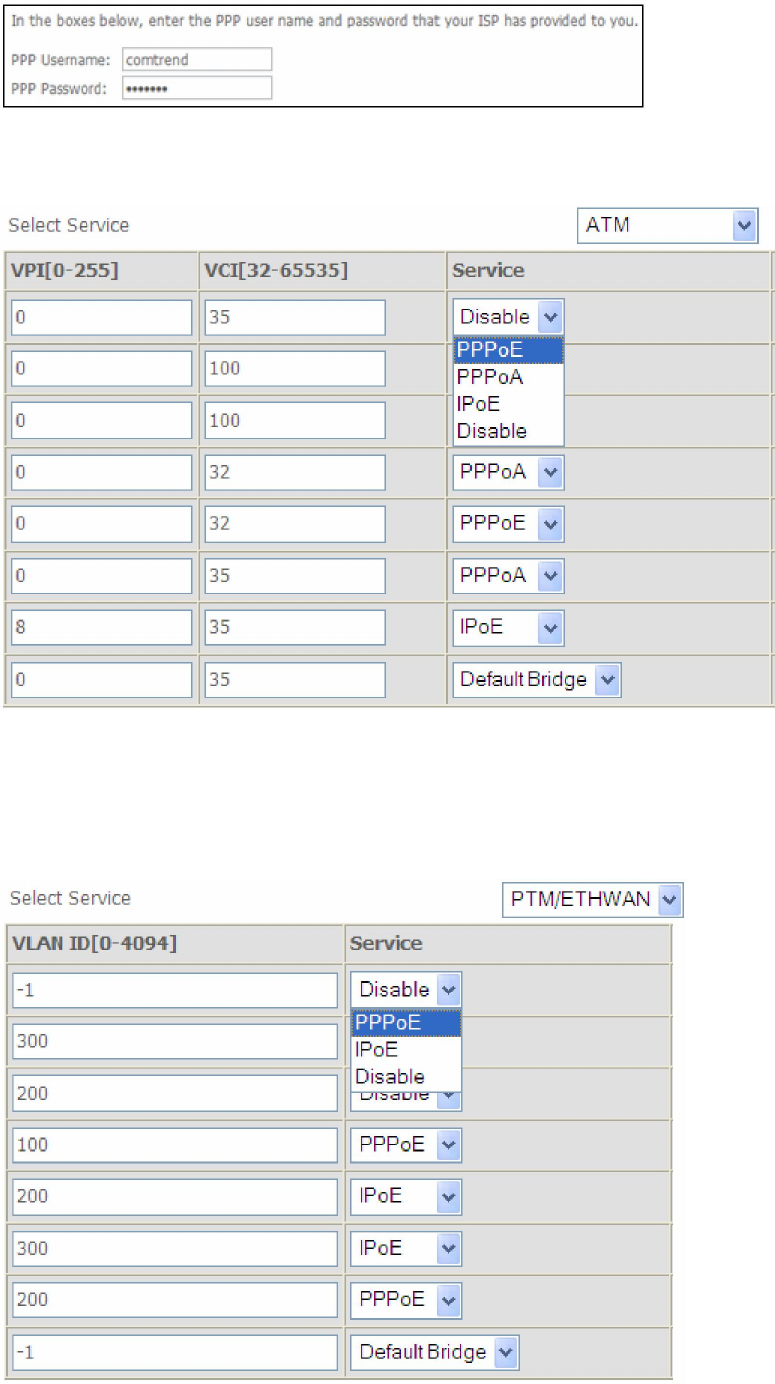Viewport: 775px width, 1384px height.
Task: Open service dropdown for VLAN 300 IPoE row
Action: [406, 1248]
